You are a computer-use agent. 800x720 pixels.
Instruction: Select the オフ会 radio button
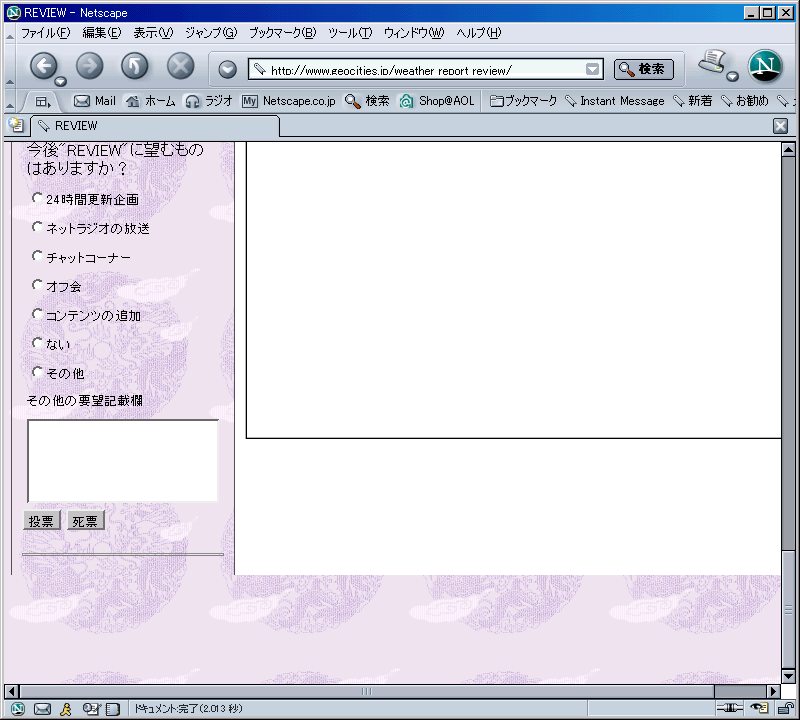(37, 285)
